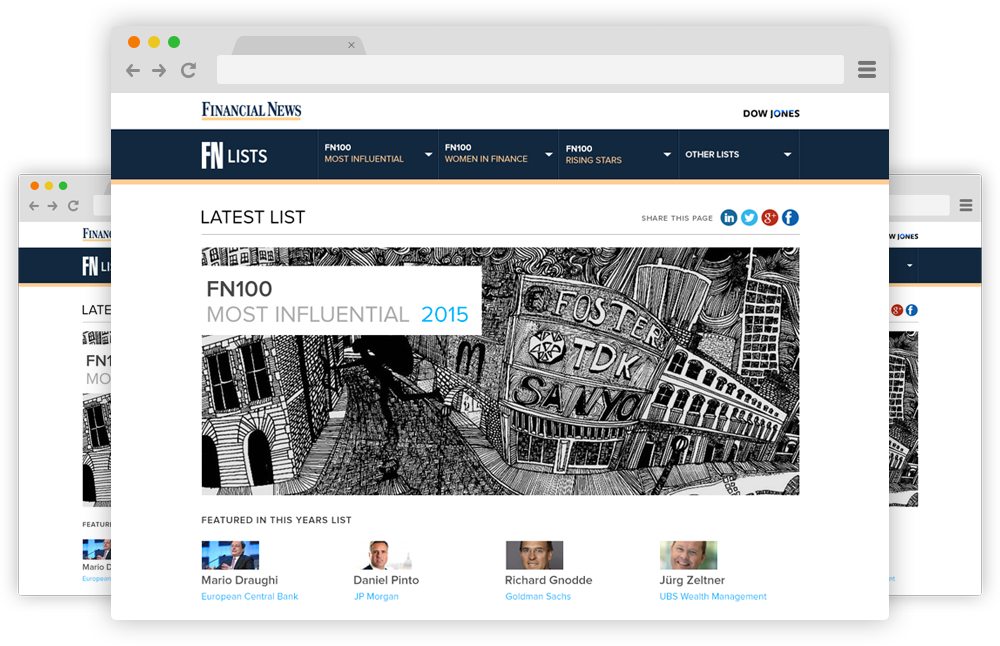Click back arrow in left background browser
The width and height of the screenshot is (1000, 646).
pyautogui.click(x=34, y=206)
